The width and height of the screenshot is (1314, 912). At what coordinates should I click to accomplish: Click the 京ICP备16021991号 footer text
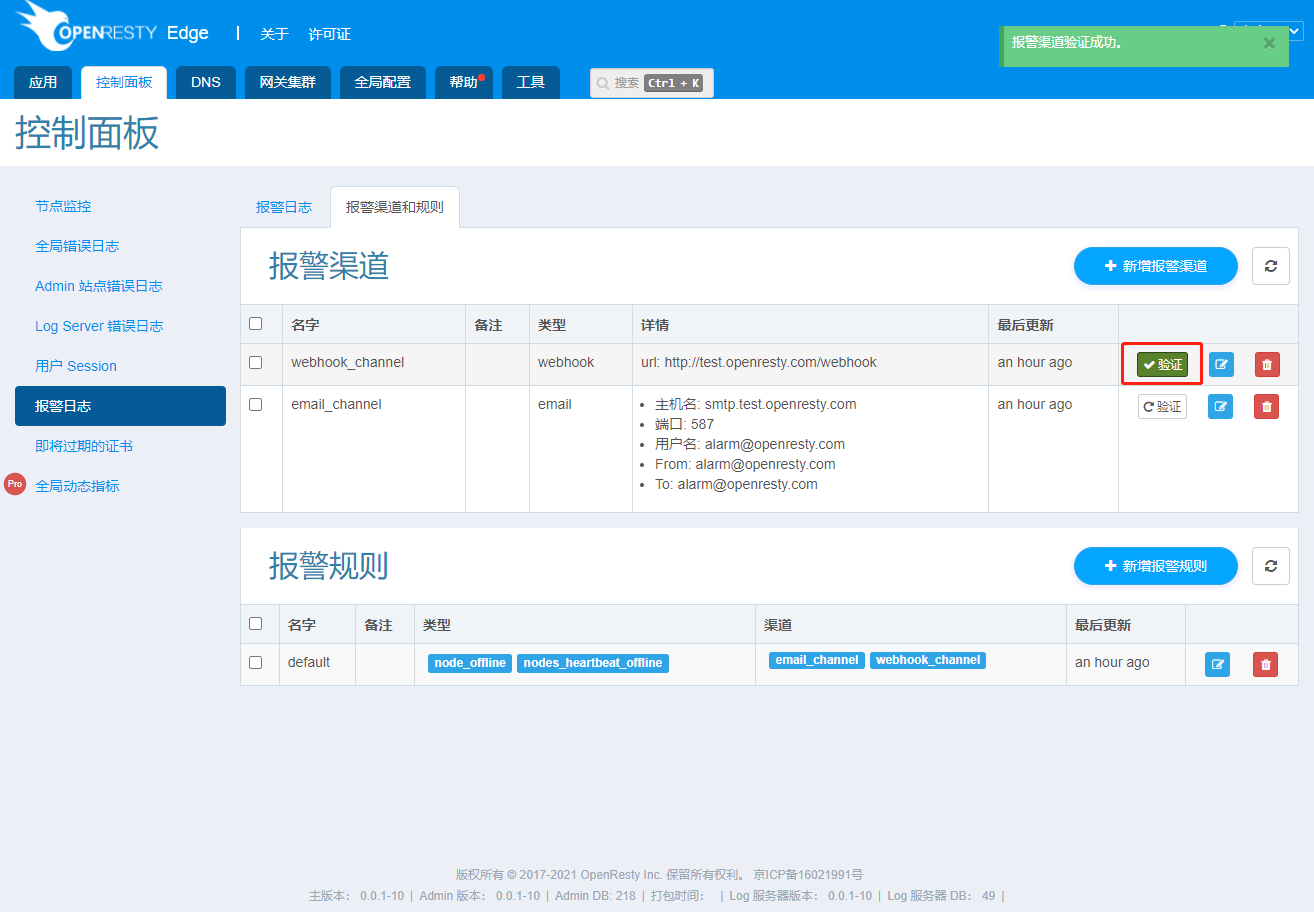click(x=808, y=874)
